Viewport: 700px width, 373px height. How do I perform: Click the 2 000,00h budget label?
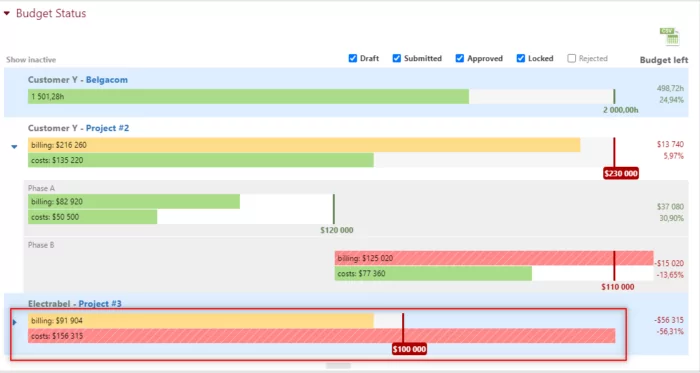(621, 110)
